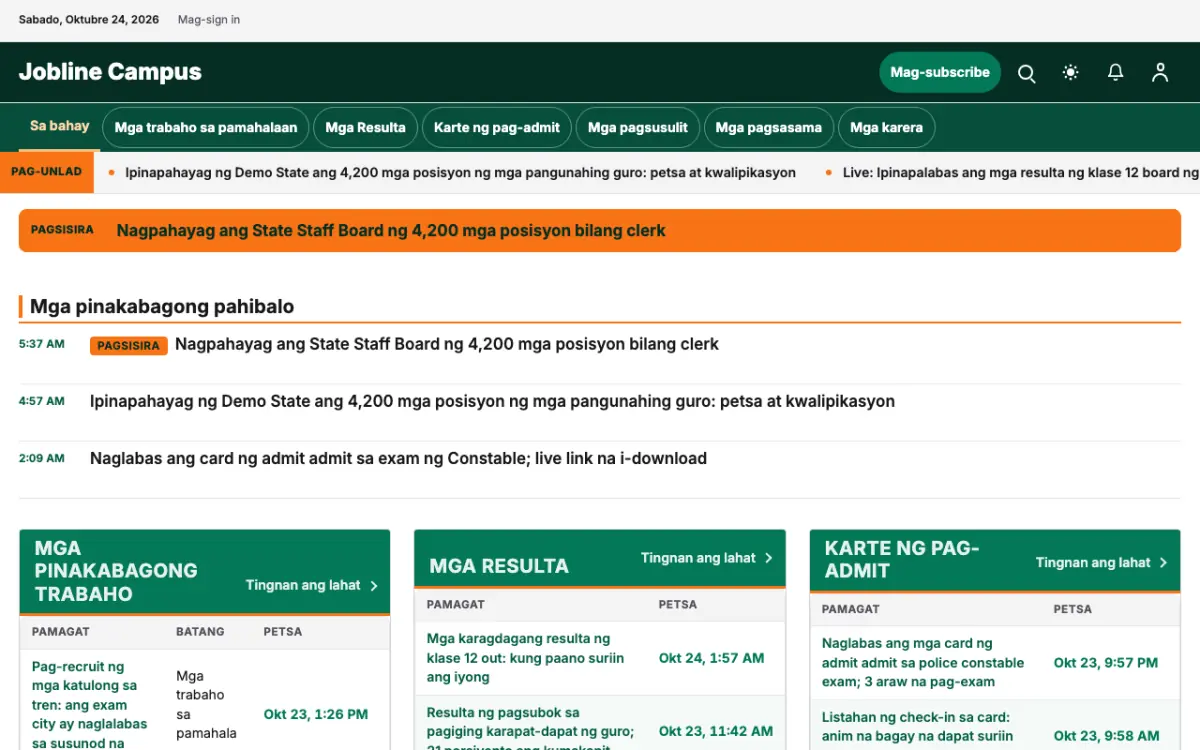Open Mga trabaho sa pamahalaan tab
Viewport: 1200px width, 750px height.
pos(206,128)
